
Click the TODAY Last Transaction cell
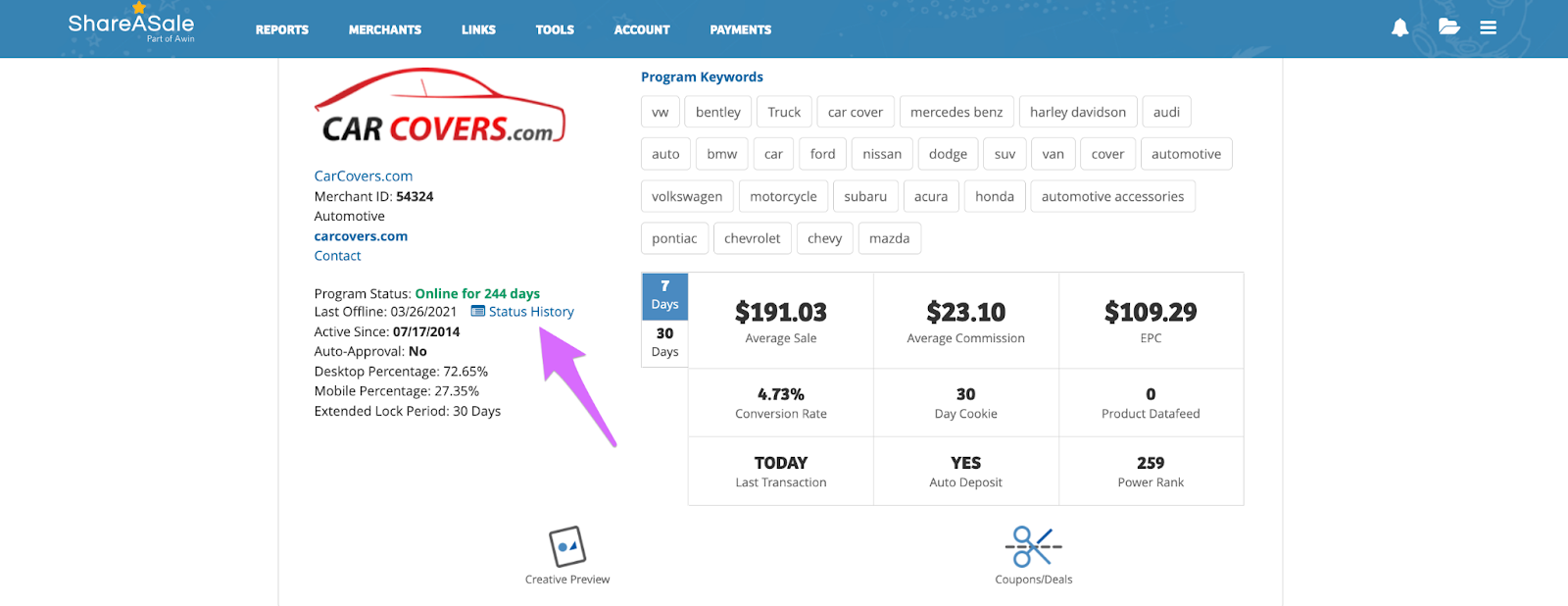coord(781,472)
